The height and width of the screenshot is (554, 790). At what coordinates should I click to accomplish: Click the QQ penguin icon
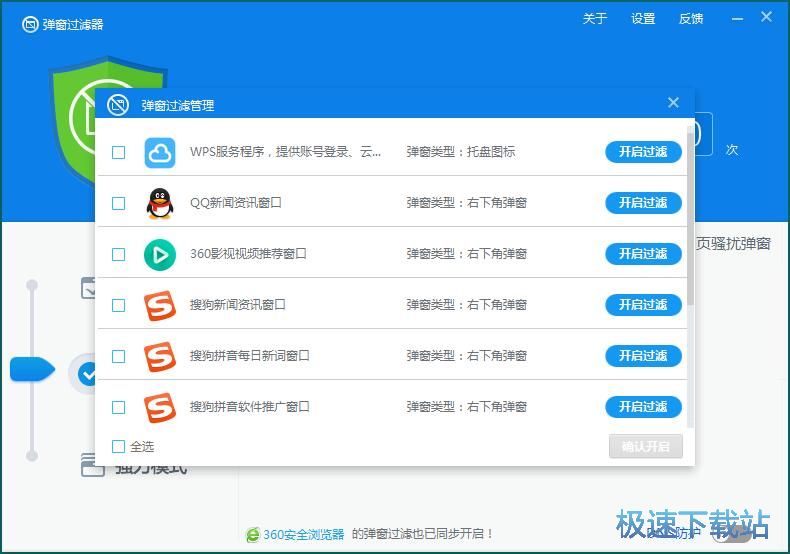point(160,203)
